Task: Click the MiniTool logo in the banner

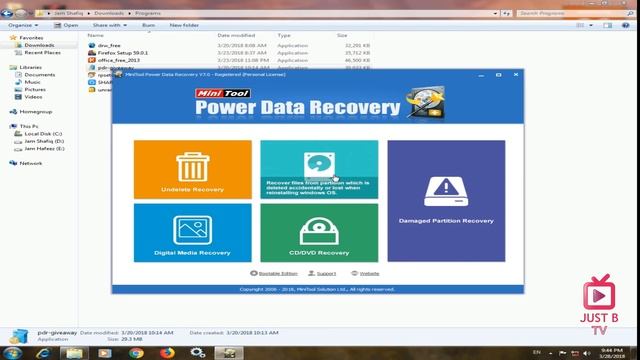Action: 223,93
